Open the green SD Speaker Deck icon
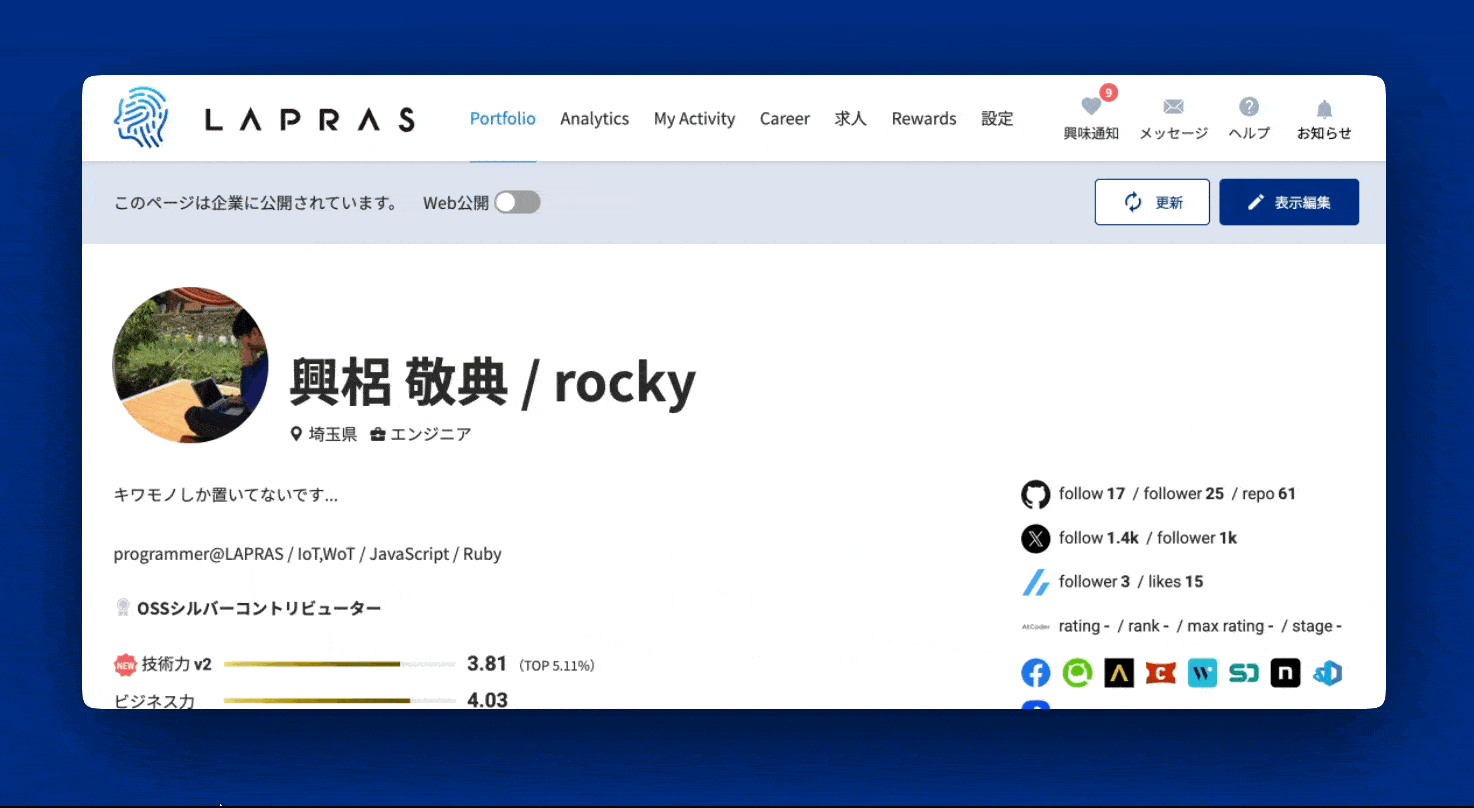The image size is (1474, 808). tap(1243, 673)
